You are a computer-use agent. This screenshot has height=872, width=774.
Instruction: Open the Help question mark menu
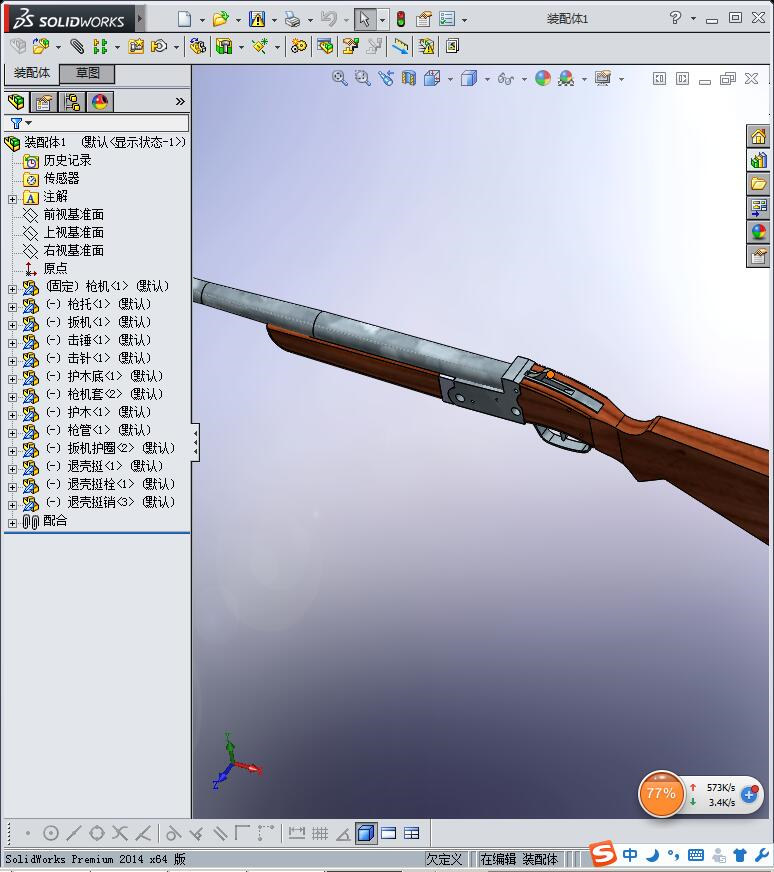pyautogui.click(x=675, y=18)
